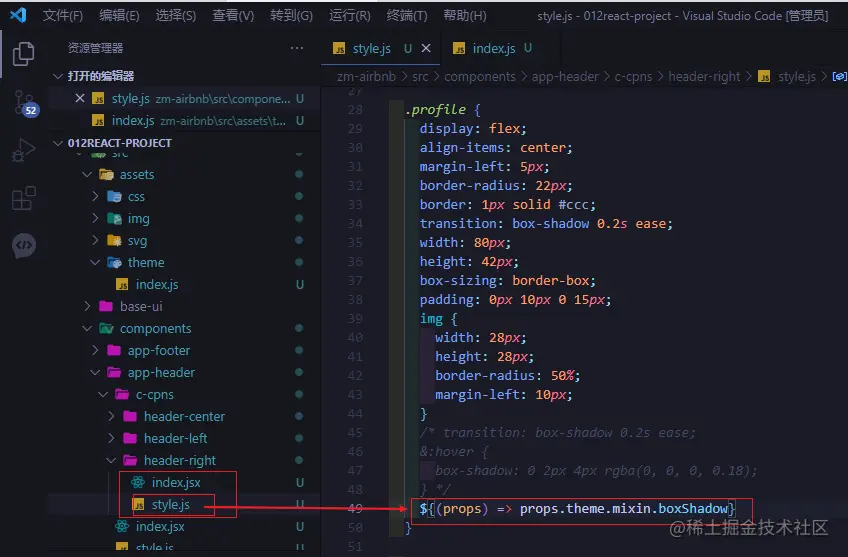
Task: Open the 选择(S) menu
Action: (x=176, y=15)
